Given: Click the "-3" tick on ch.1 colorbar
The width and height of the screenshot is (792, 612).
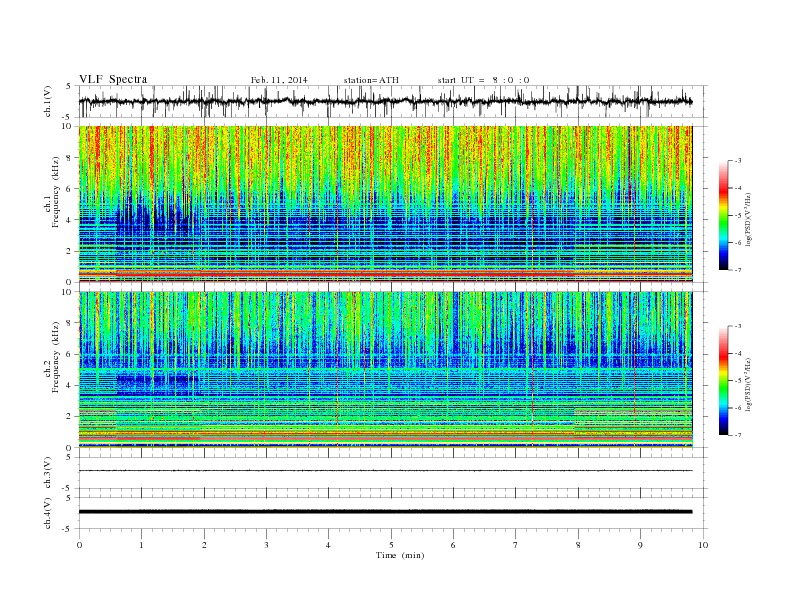Looking at the screenshot, I should [x=738, y=161].
